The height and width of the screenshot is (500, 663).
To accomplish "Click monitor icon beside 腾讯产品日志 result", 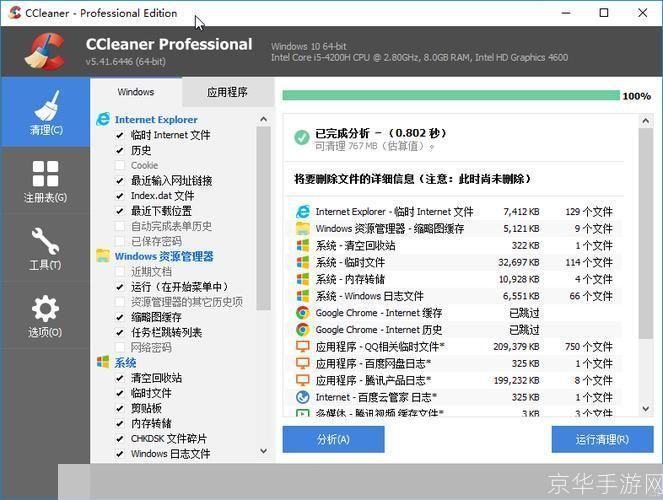I will pyautogui.click(x=303, y=380).
